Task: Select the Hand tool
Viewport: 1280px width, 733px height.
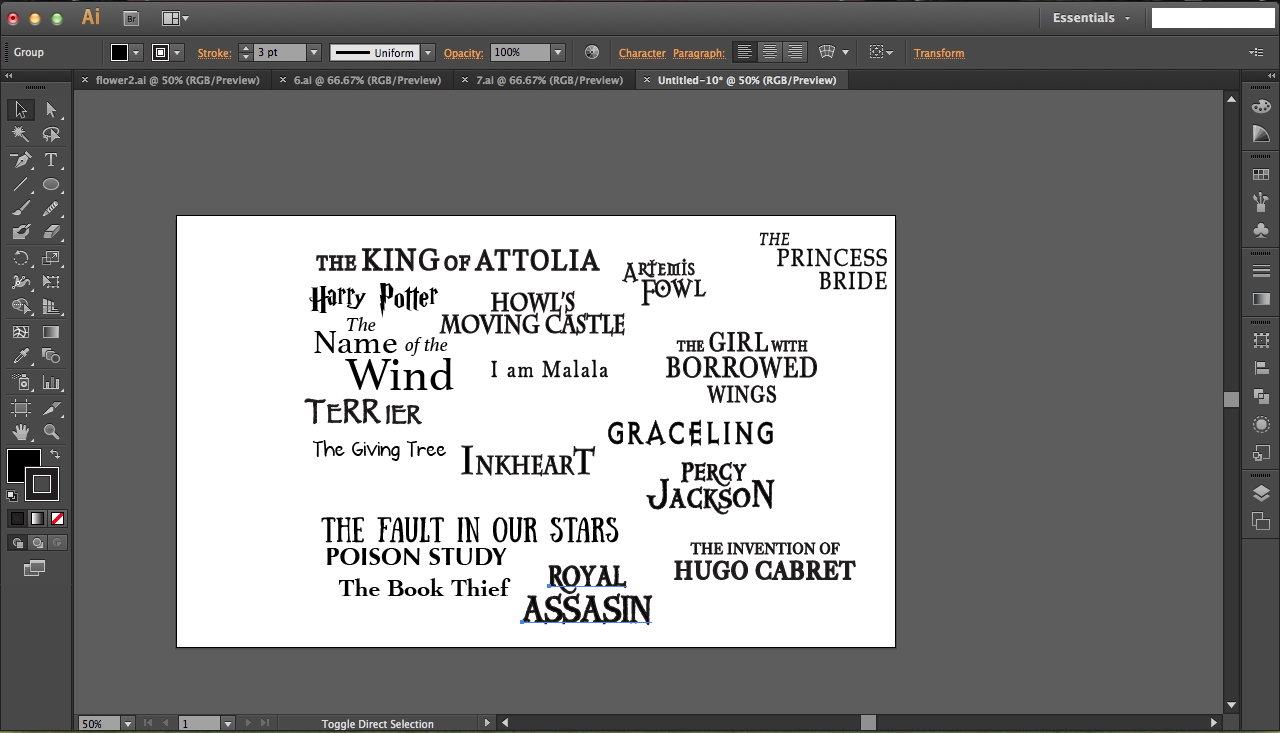Action: (21, 432)
